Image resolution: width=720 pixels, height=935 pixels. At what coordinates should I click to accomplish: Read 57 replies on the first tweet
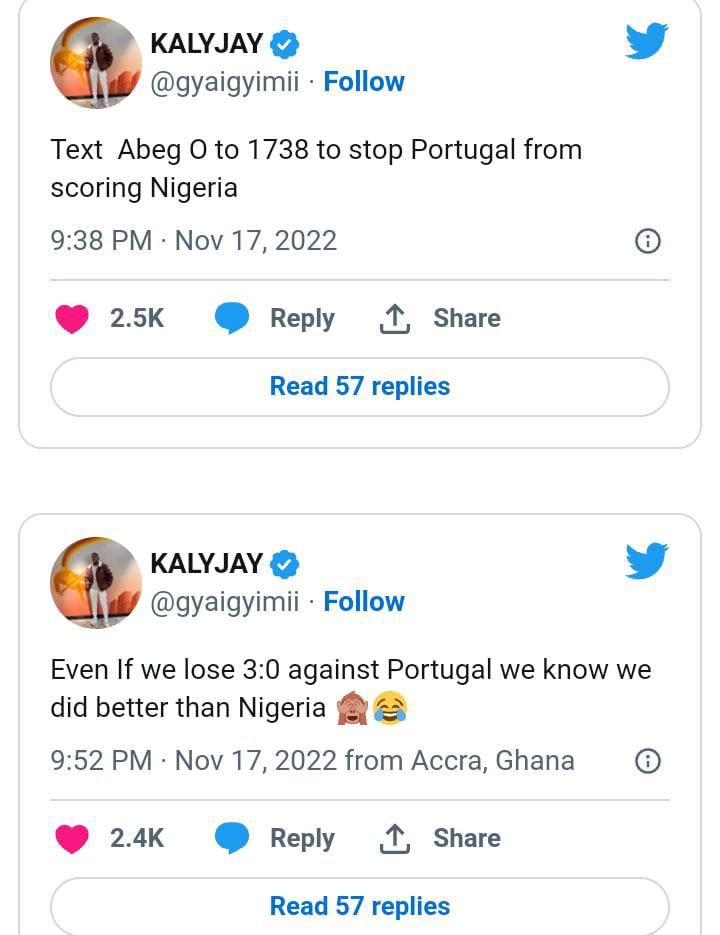tap(360, 386)
